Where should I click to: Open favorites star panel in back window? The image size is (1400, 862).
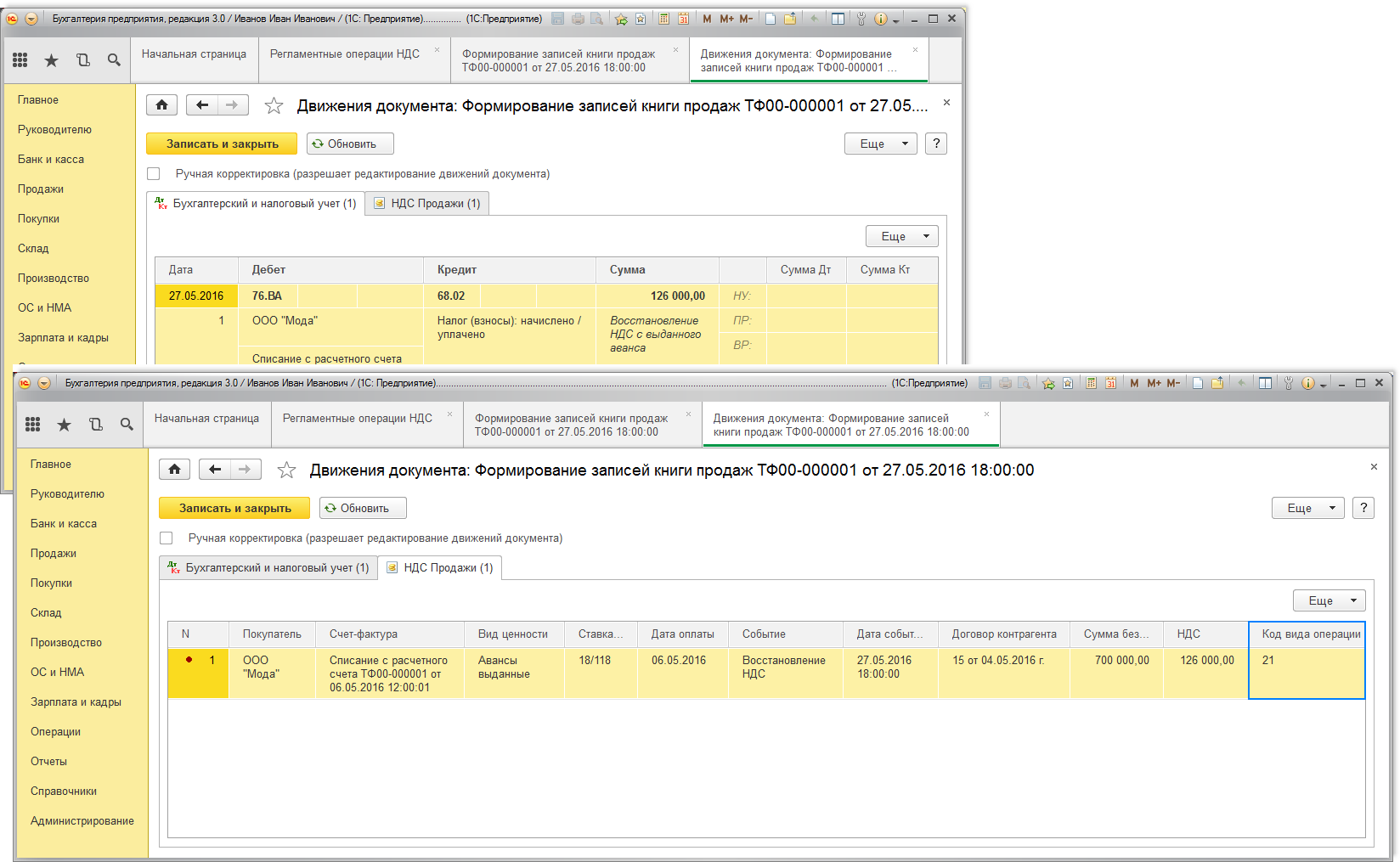tap(52, 60)
